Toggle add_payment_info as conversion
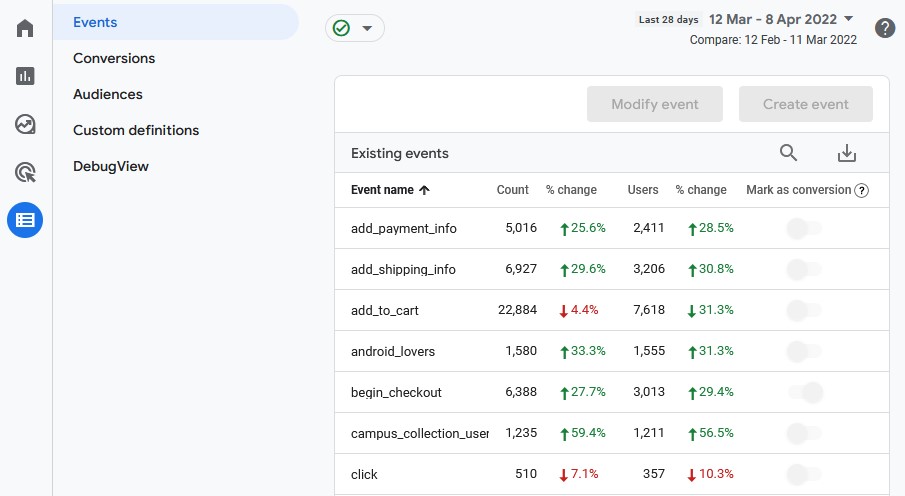Screen dimensions: 905x496 [x=804, y=229]
